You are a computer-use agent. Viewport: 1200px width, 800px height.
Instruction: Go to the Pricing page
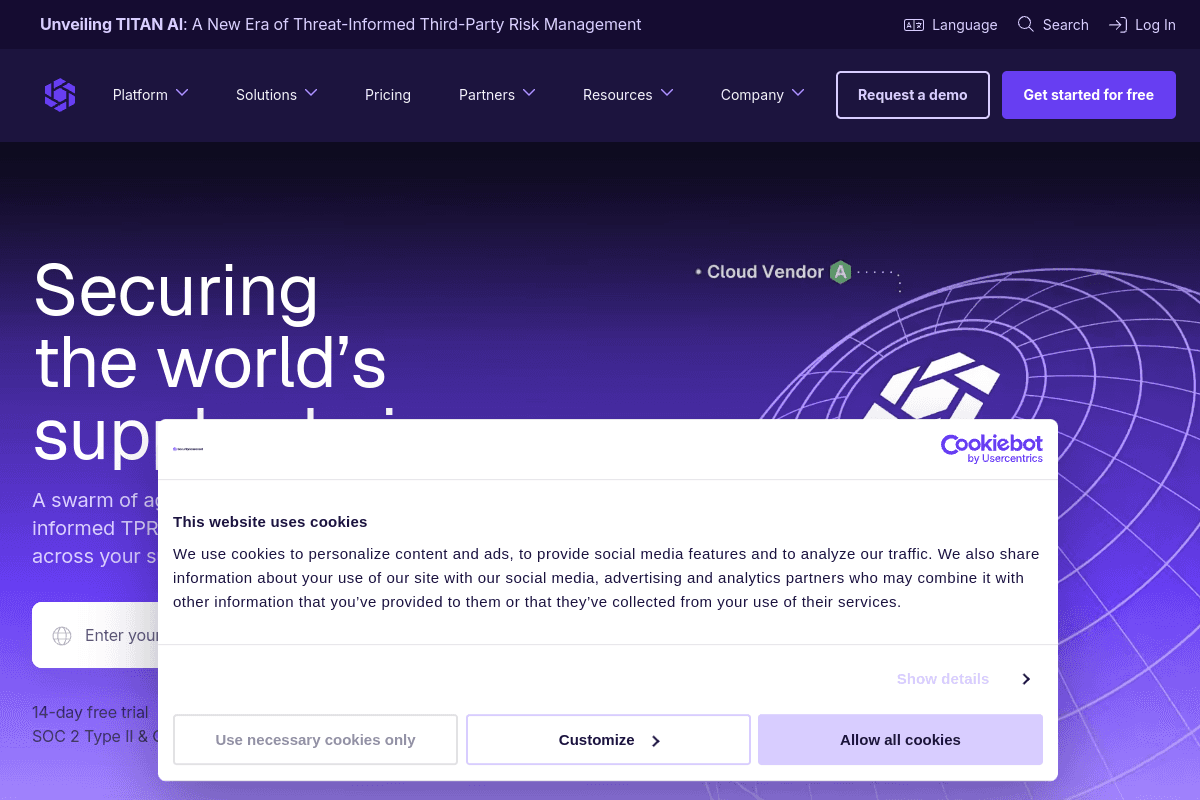click(x=388, y=95)
